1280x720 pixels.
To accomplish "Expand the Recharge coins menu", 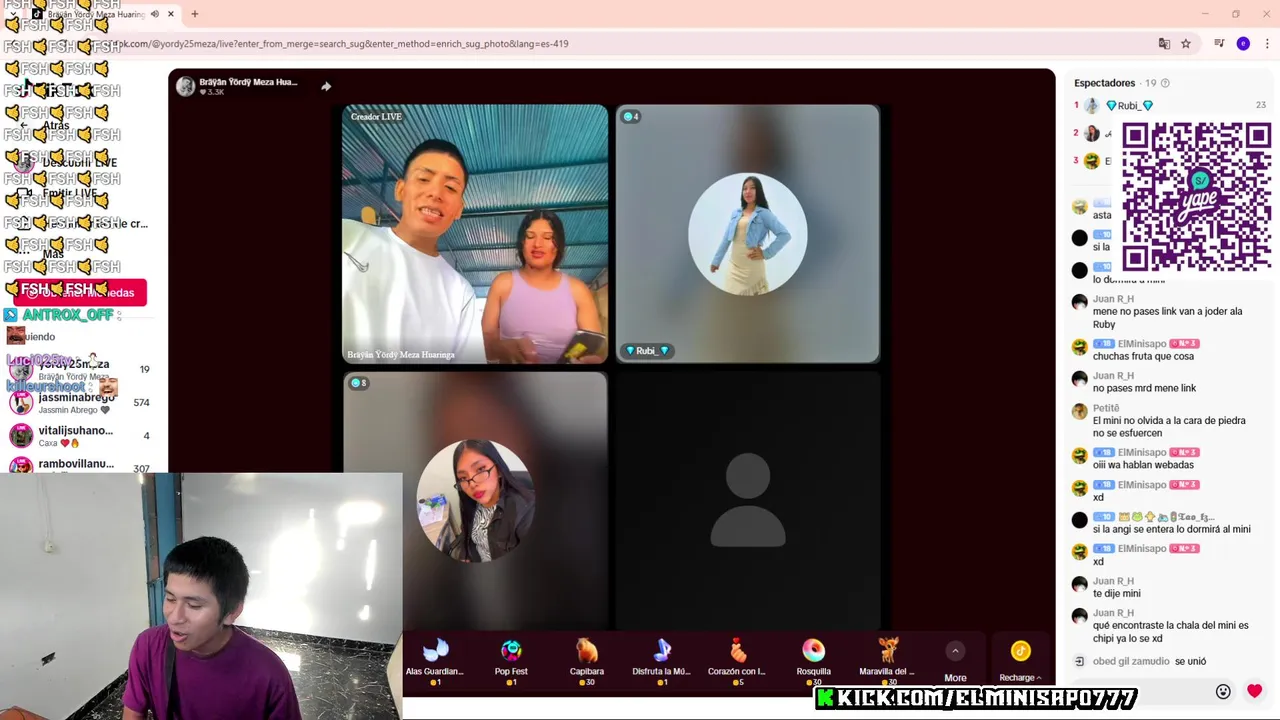I will point(1020,662).
